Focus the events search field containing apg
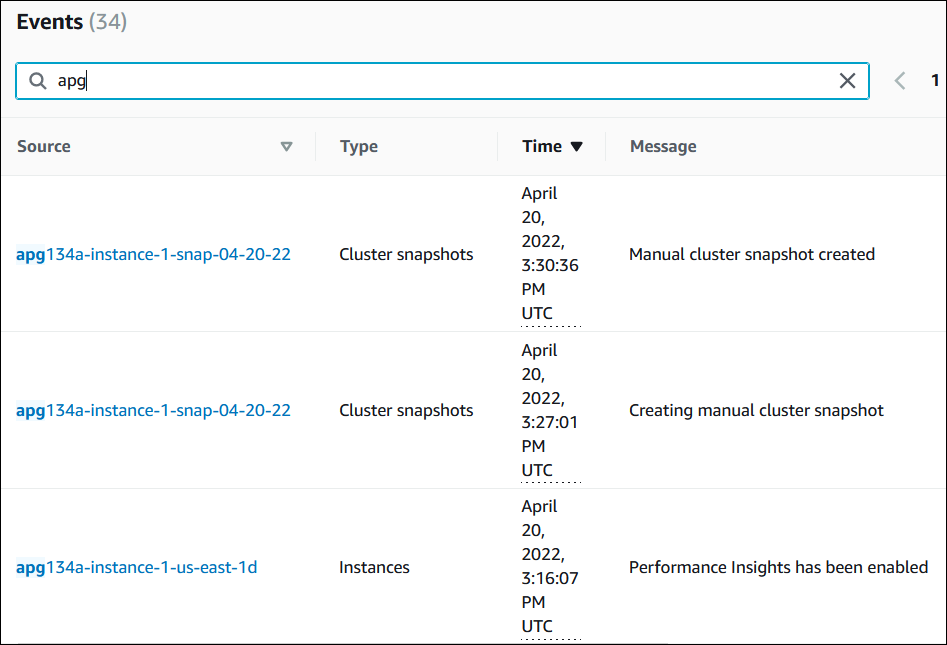This screenshot has width=947, height=645. coord(440,82)
